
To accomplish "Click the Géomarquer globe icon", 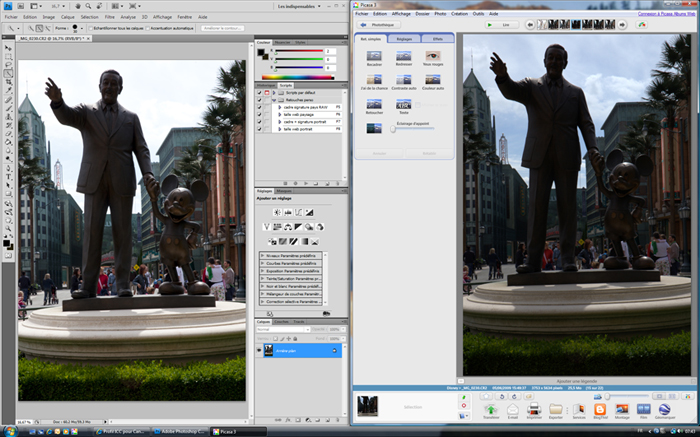I will 665,409.
